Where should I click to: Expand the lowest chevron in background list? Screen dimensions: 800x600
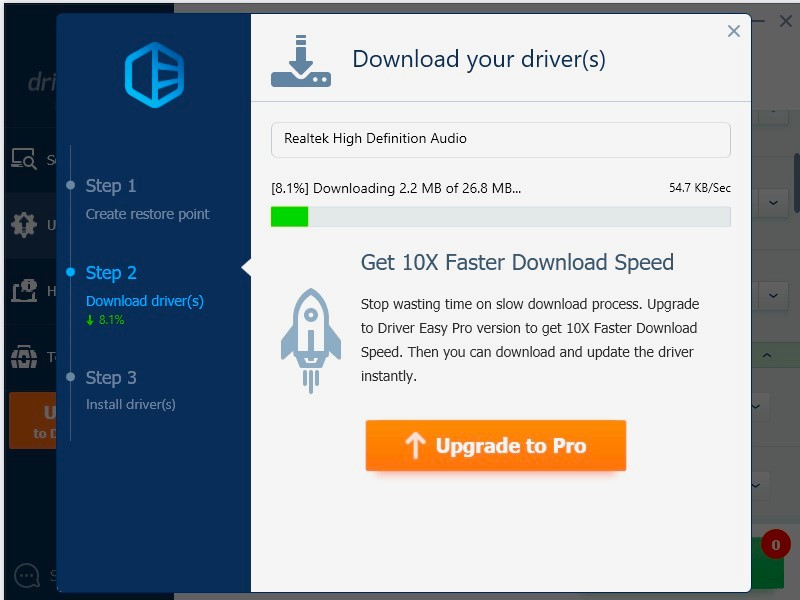click(756, 485)
